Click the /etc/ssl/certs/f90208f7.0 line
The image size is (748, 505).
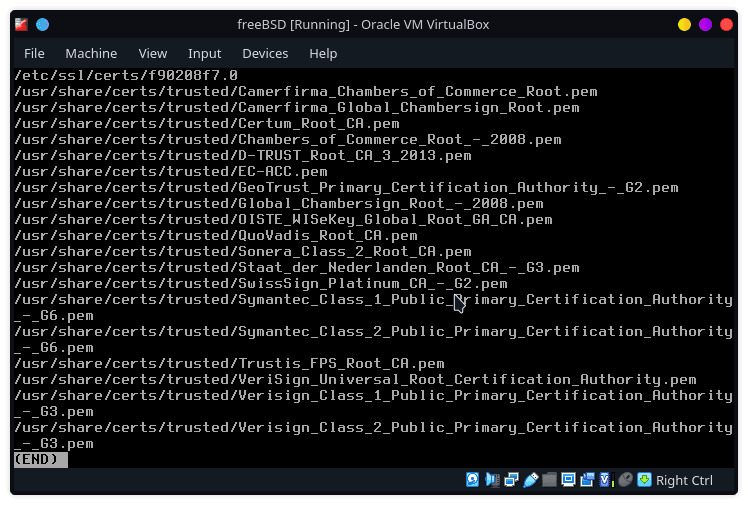[x=126, y=75]
